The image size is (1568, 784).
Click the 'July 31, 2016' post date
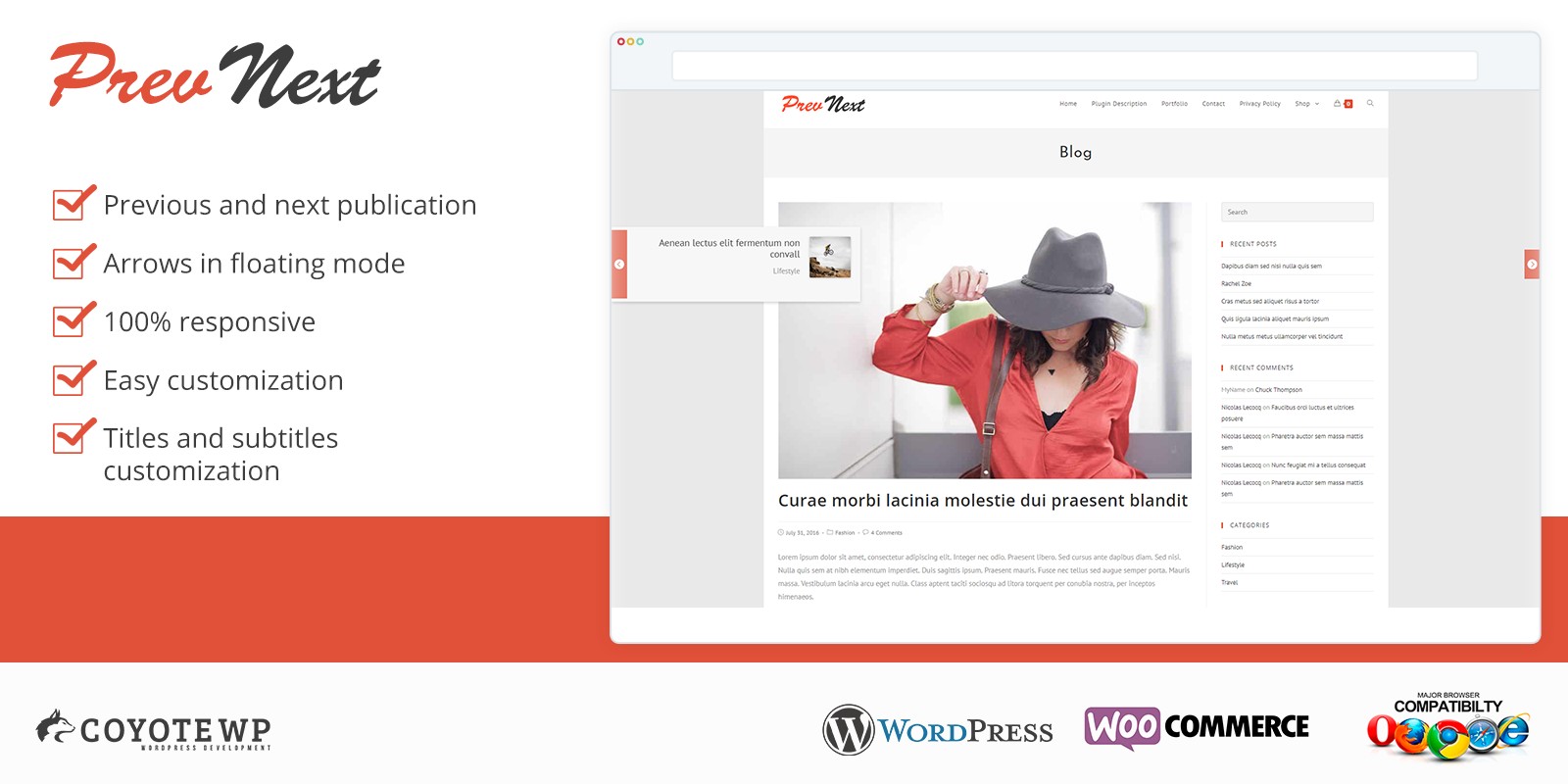[x=802, y=533]
